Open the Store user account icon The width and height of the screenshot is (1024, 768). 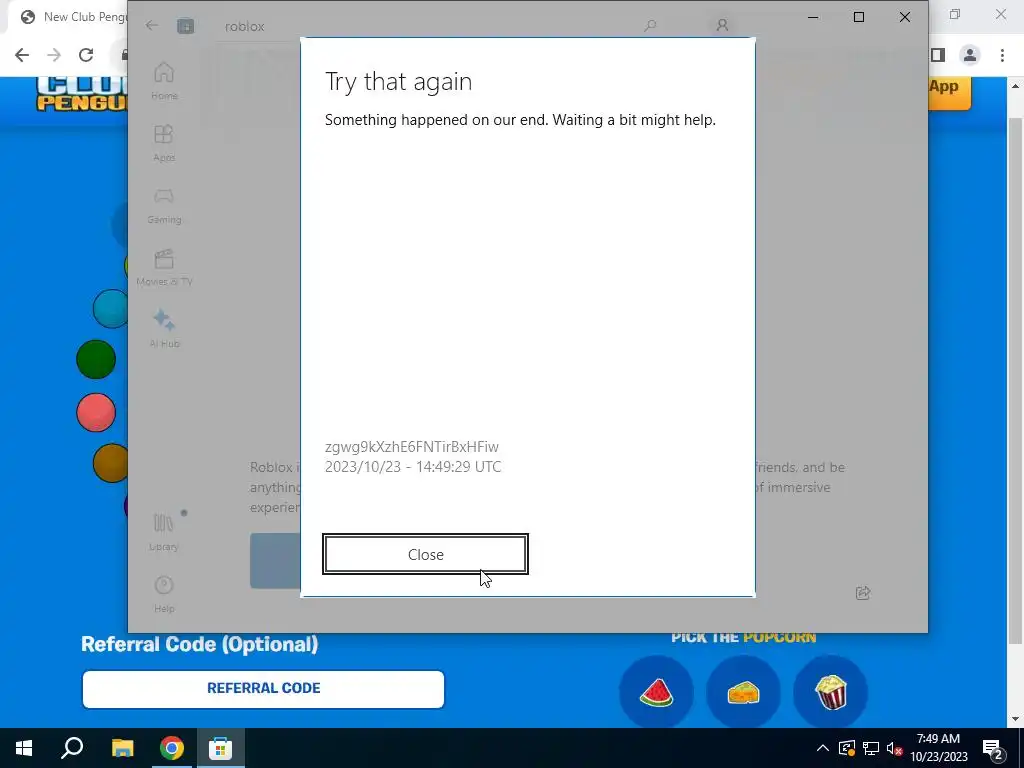tap(722, 25)
